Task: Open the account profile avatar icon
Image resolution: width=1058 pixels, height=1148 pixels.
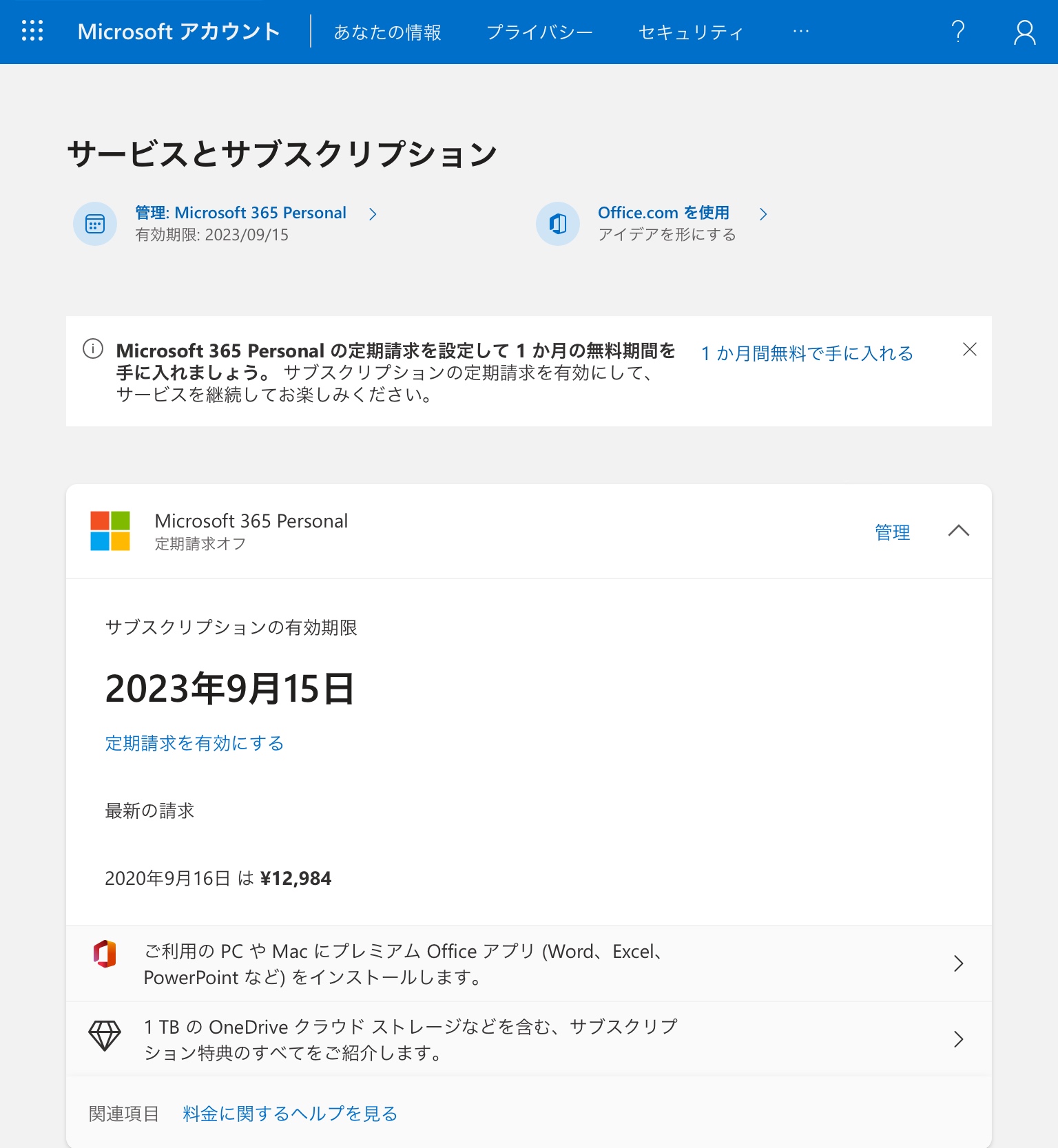Action: (x=1024, y=32)
